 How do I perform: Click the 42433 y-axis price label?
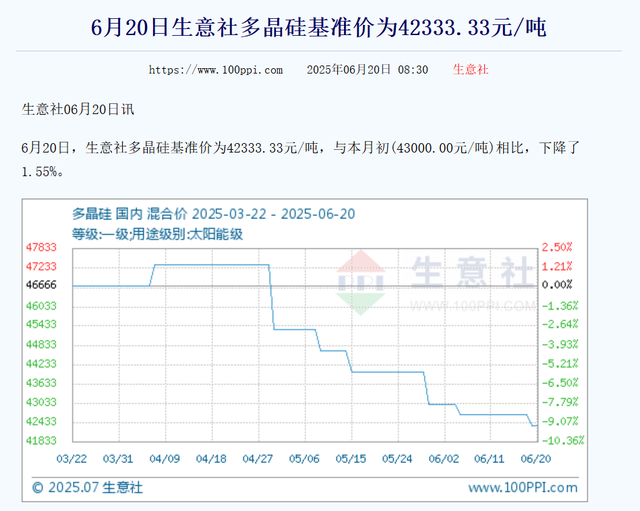point(41,421)
